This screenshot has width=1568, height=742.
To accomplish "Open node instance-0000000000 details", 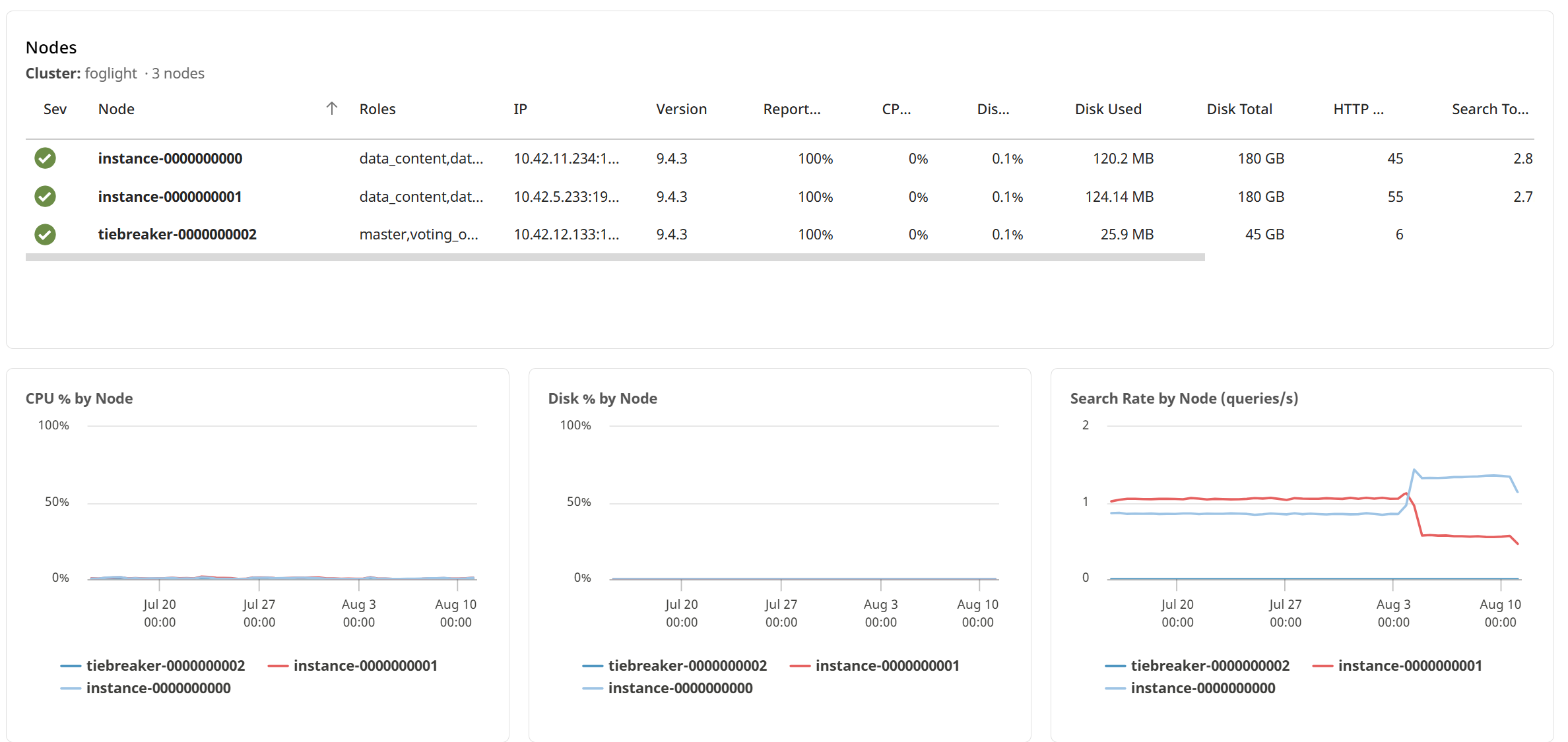I will tap(170, 158).
